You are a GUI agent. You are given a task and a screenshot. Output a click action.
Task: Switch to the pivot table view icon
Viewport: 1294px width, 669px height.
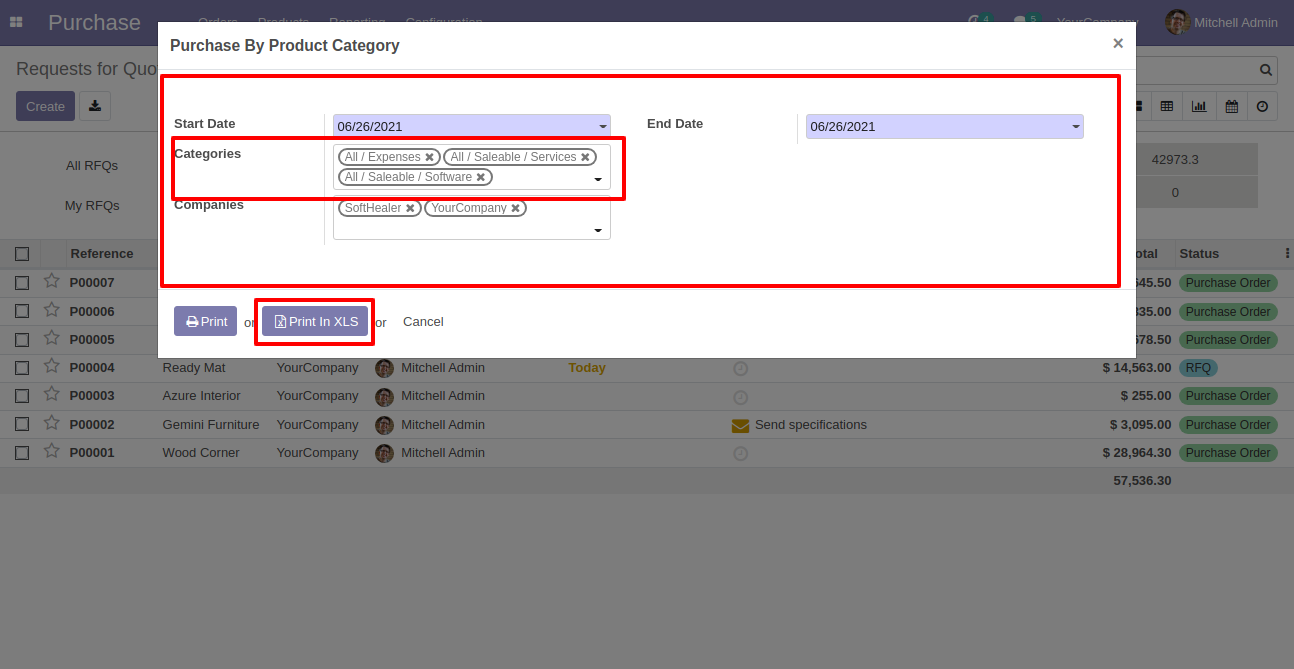point(1167,106)
